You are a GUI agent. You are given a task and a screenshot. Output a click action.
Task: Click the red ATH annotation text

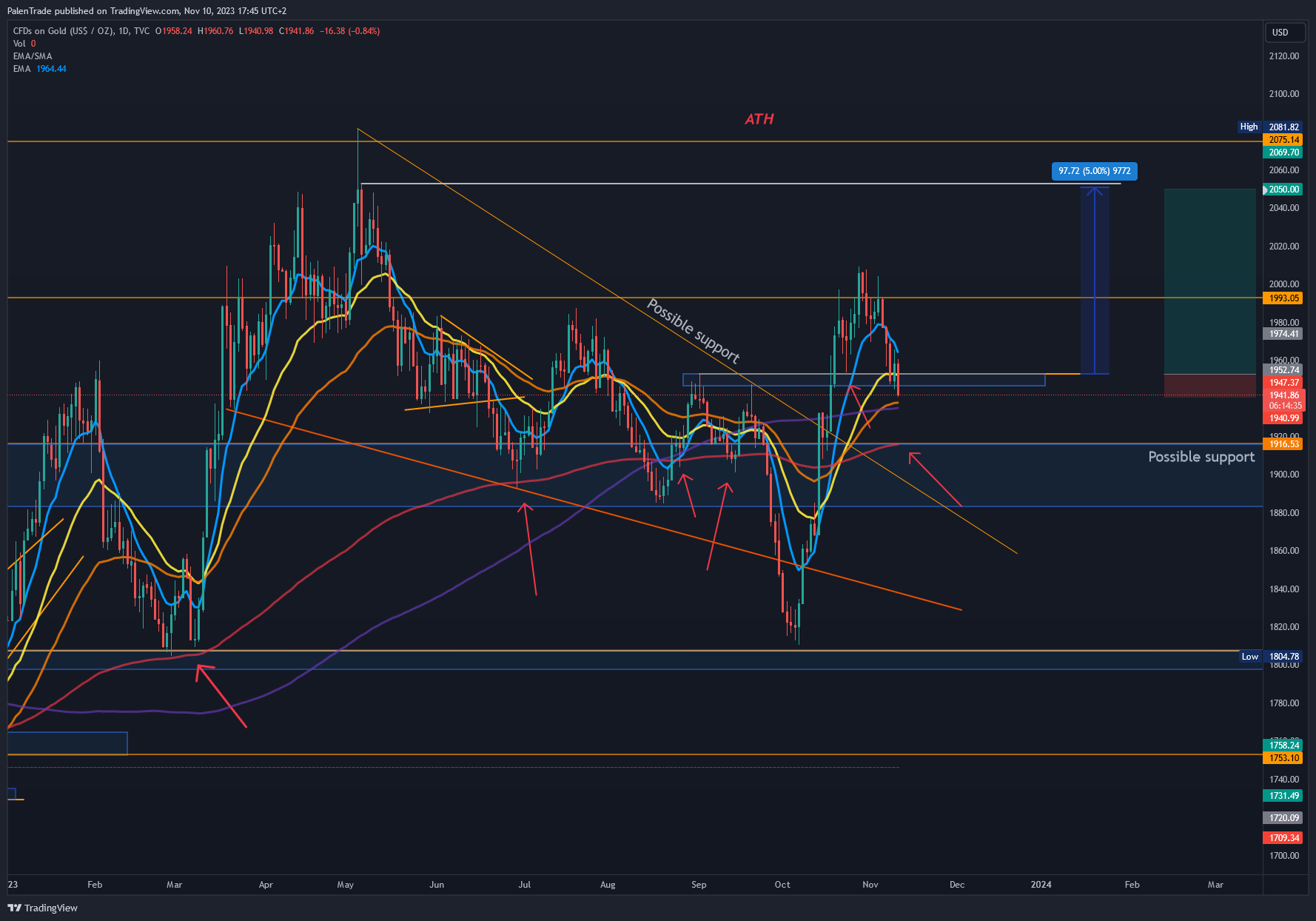click(759, 119)
